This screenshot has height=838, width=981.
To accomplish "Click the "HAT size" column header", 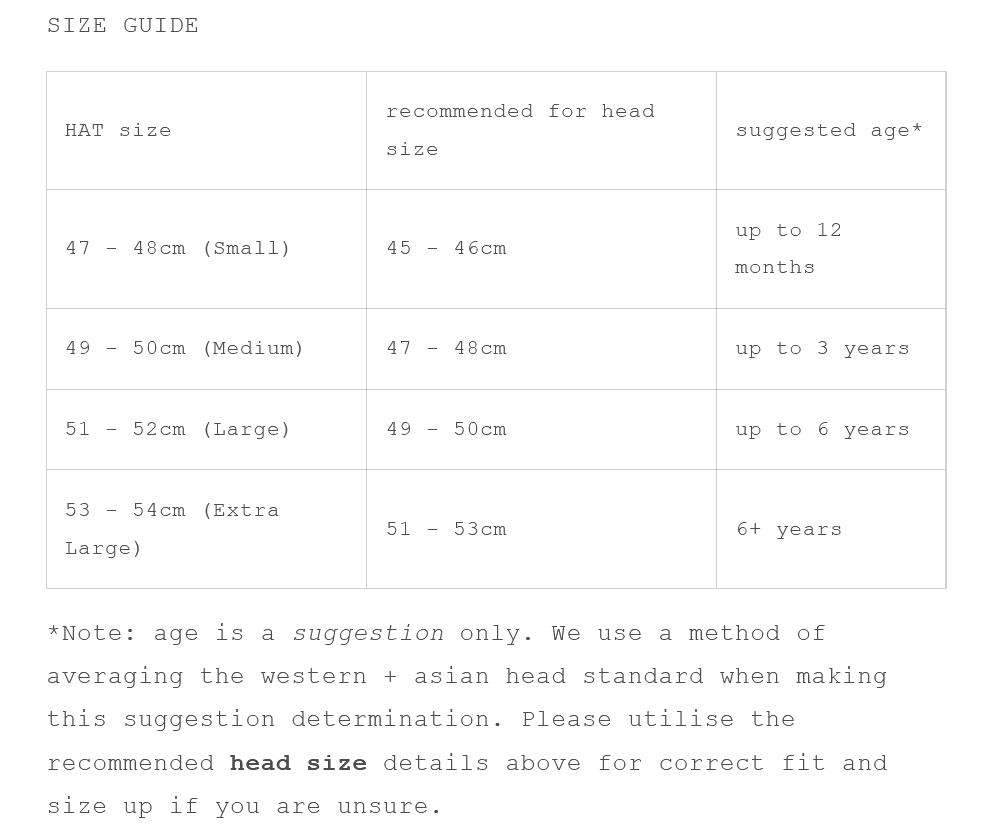I will (x=118, y=130).
